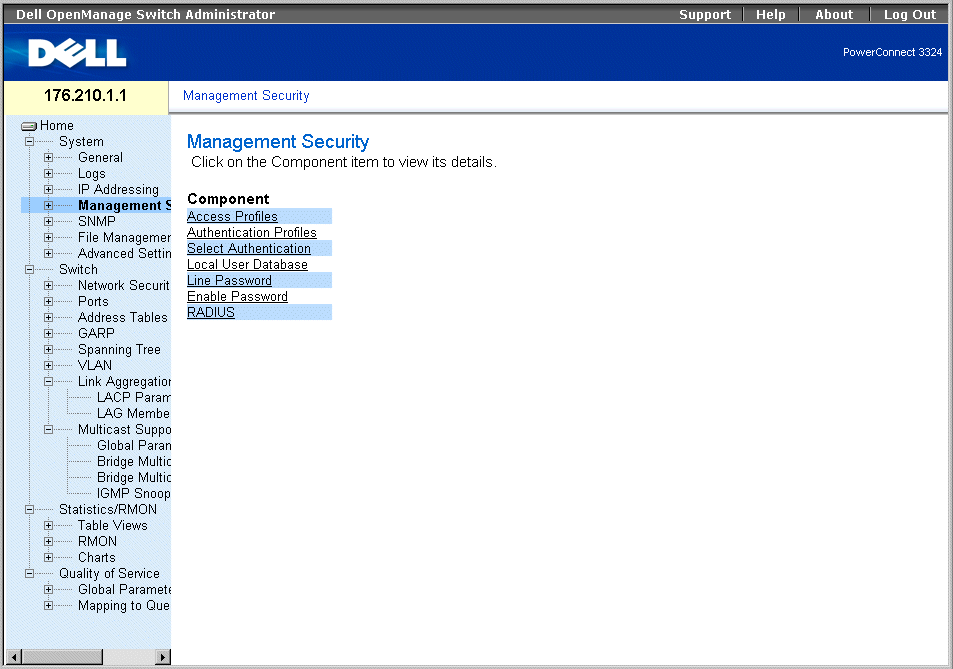953x669 pixels.
Task: Open the Help menu item
Action: 771,15
